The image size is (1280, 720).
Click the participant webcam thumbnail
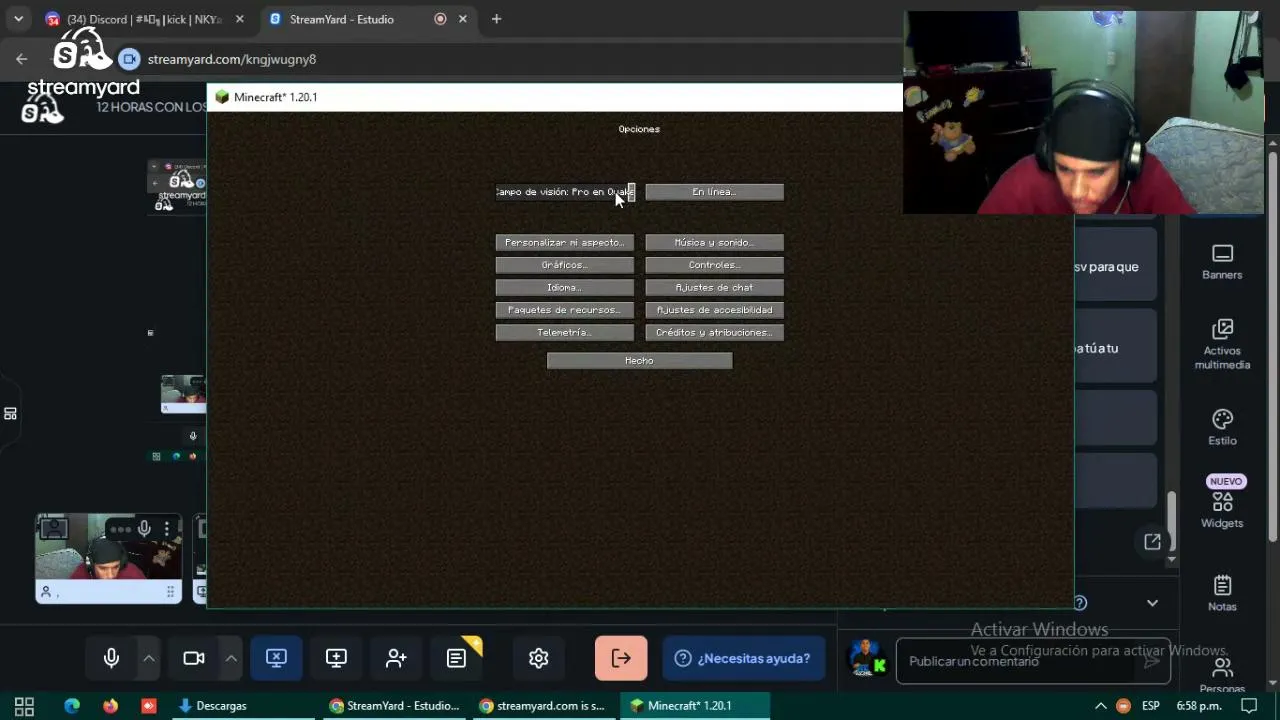pos(108,558)
